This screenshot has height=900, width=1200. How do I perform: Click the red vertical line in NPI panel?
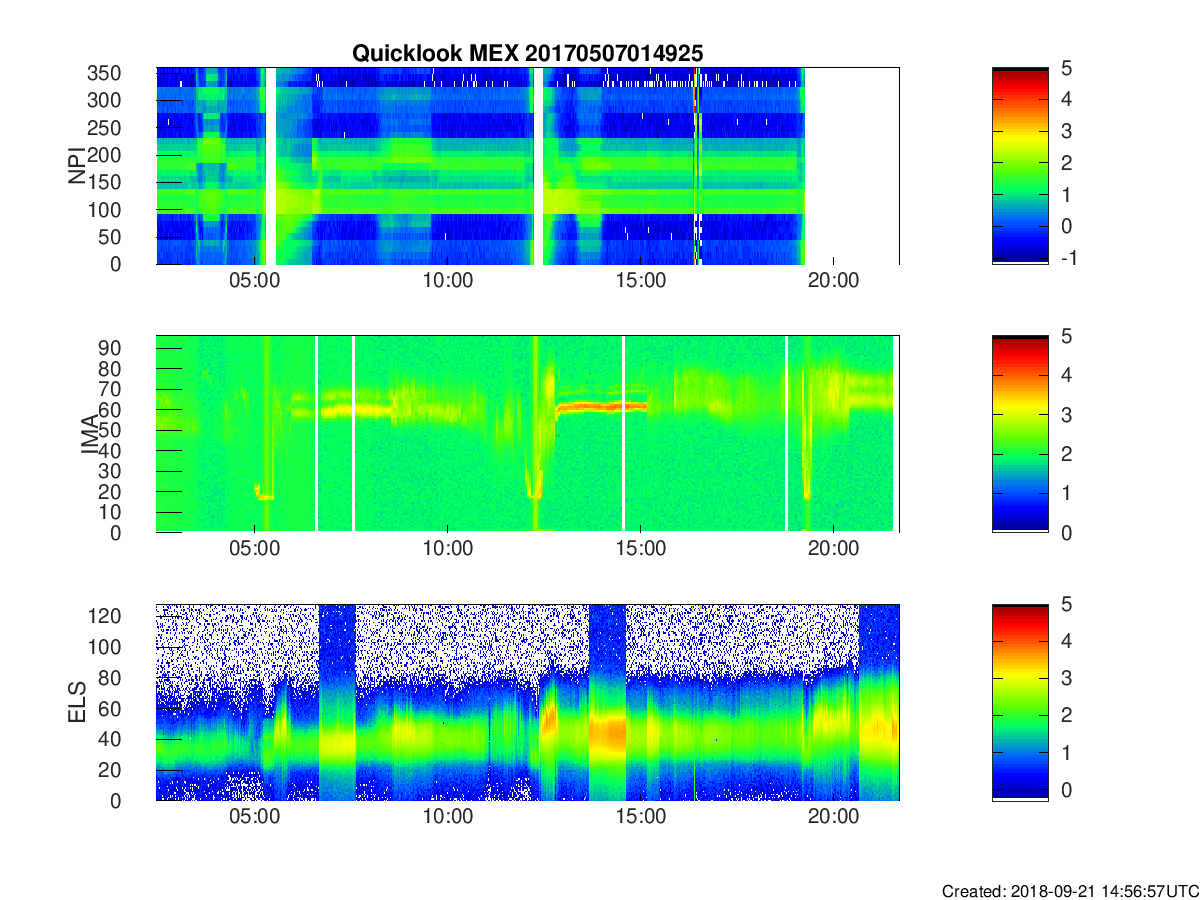[x=695, y=166]
